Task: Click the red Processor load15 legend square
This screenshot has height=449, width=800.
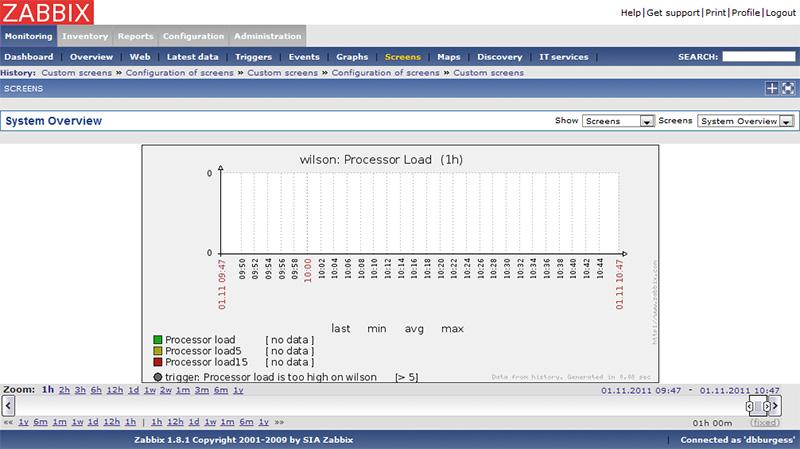Action: point(158,362)
